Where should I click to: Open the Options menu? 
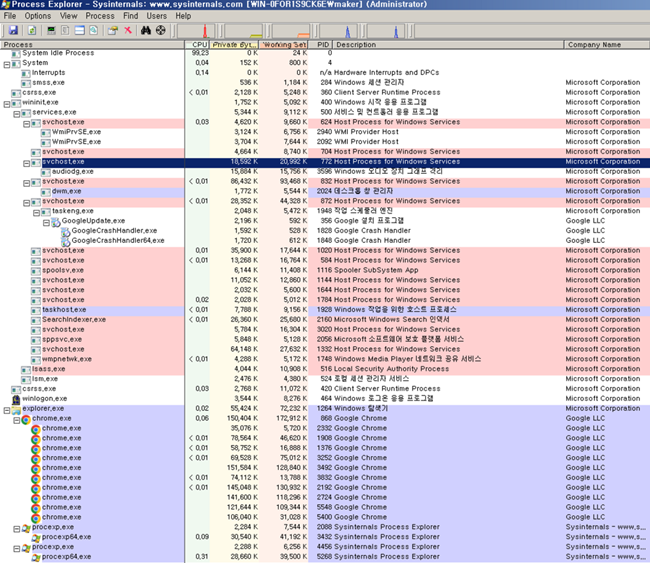(38, 16)
